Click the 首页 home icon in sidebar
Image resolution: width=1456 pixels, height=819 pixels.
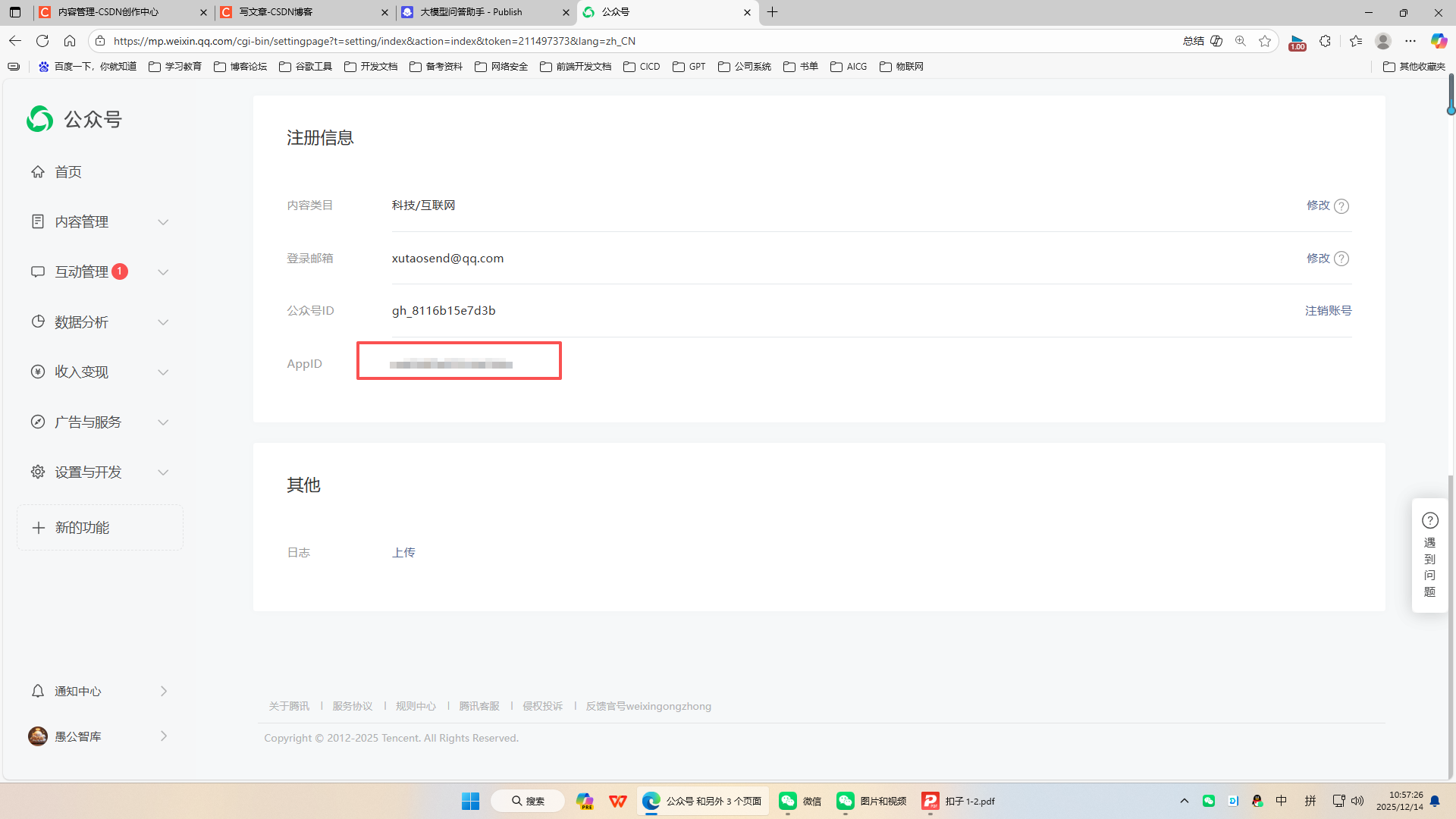[x=38, y=172]
